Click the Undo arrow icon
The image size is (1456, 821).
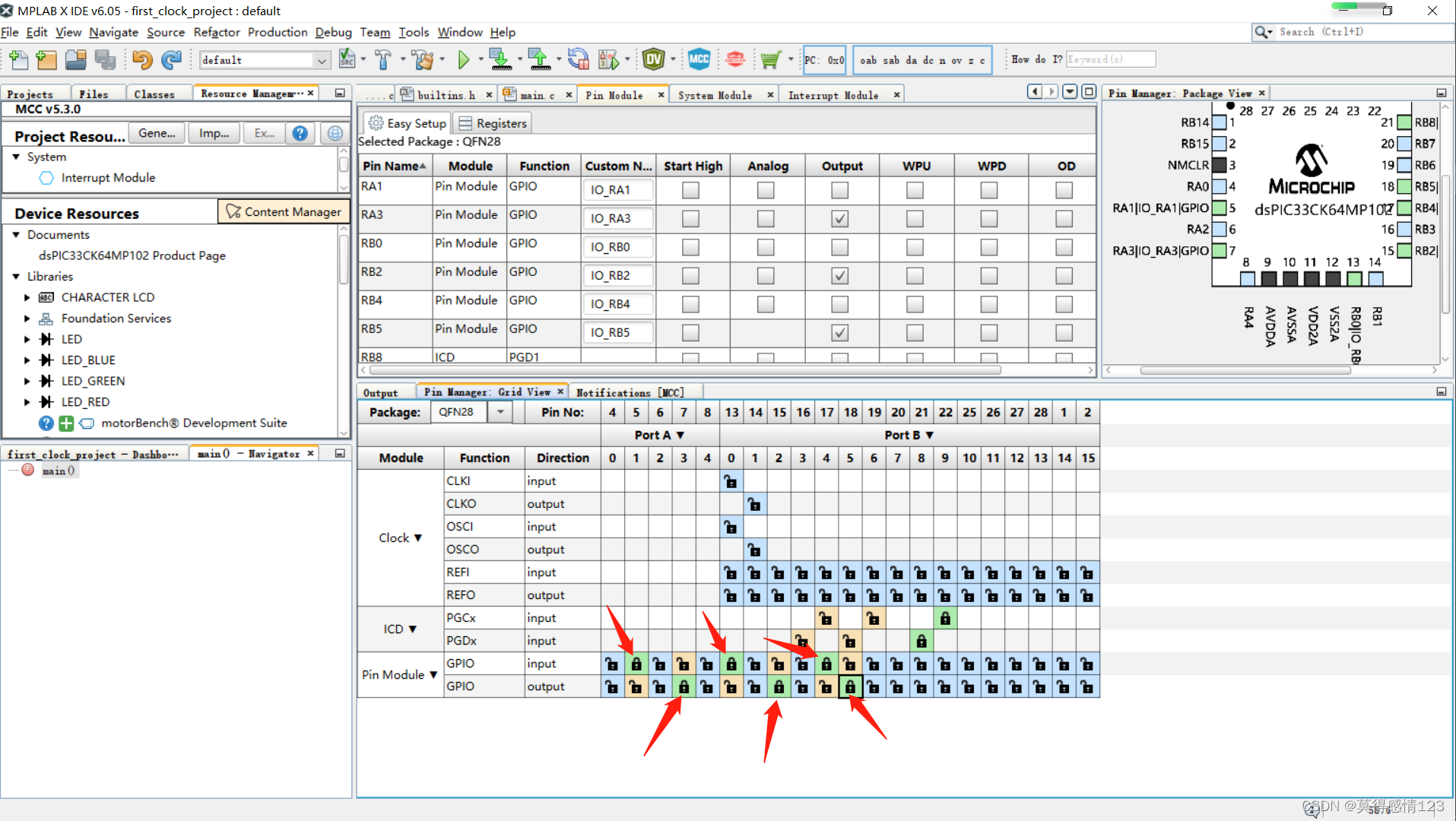(x=142, y=59)
